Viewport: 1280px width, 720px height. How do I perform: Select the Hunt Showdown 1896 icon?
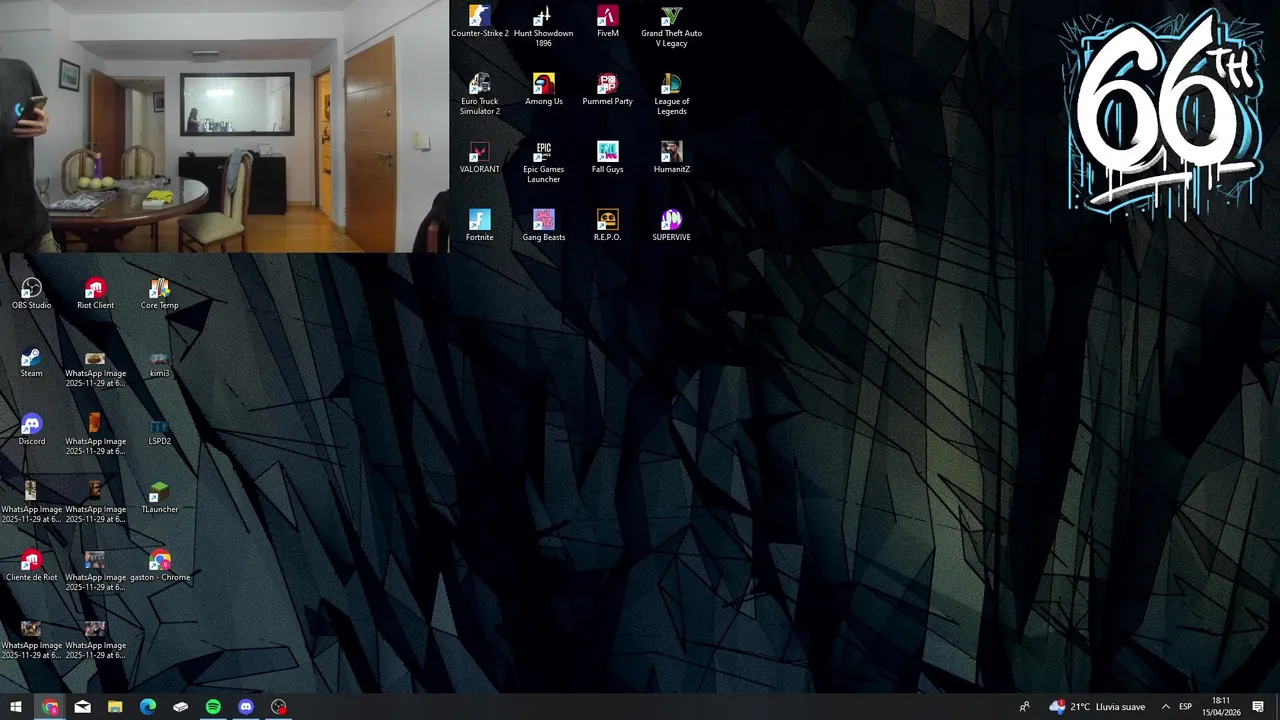(543, 27)
